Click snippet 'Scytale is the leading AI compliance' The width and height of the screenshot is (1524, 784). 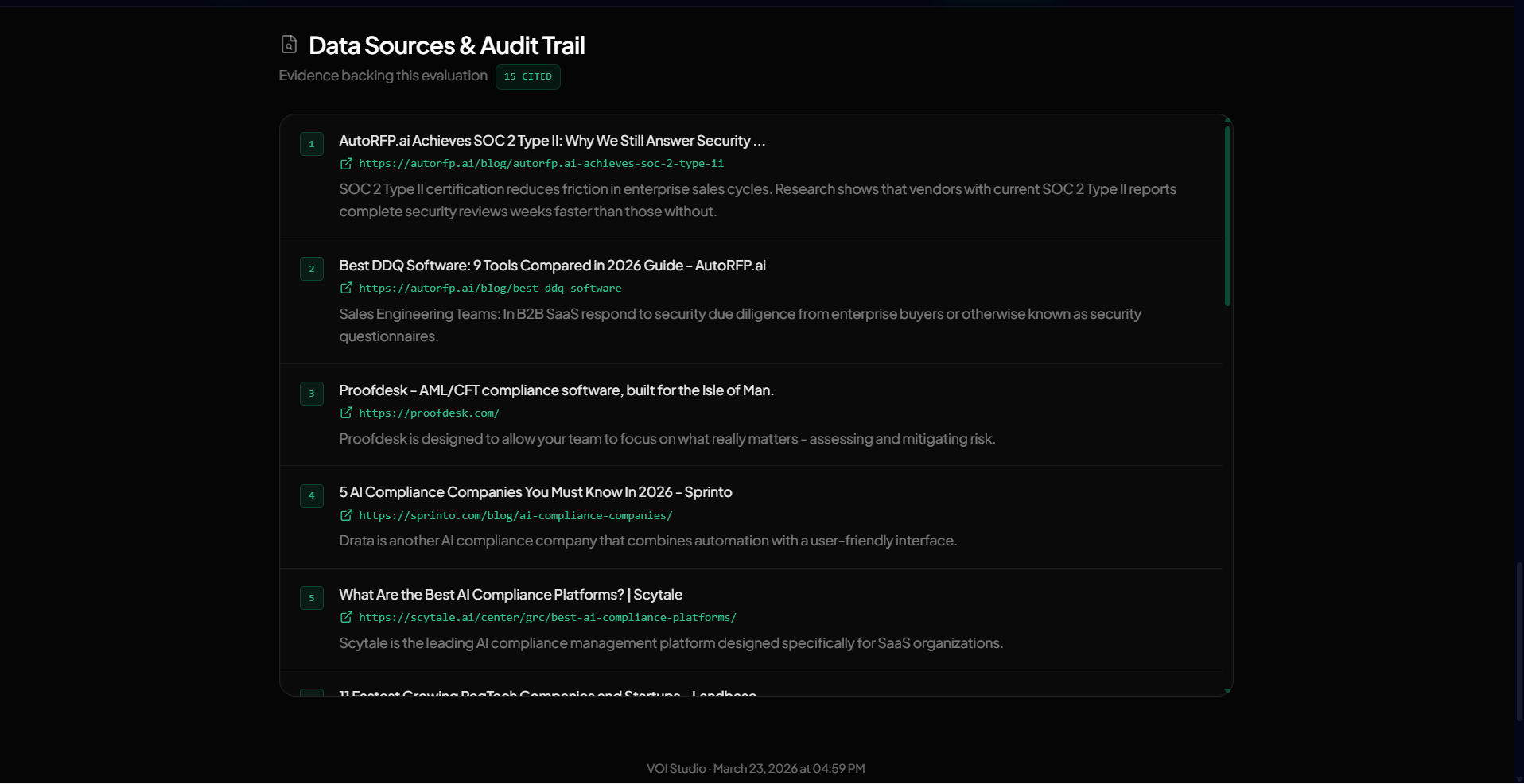click(x=671, y=643)
